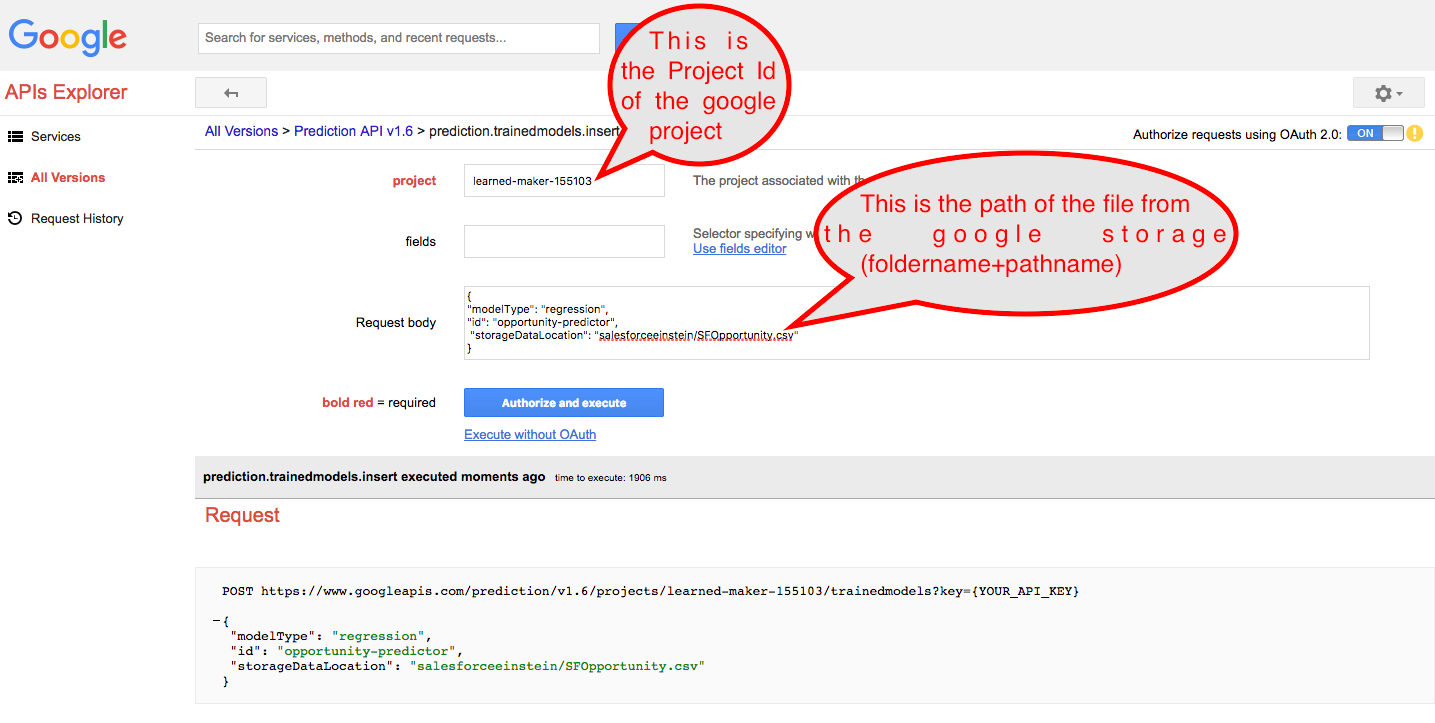Open Services in the sidebar
1435x723 pixels.
click(56, 136)
